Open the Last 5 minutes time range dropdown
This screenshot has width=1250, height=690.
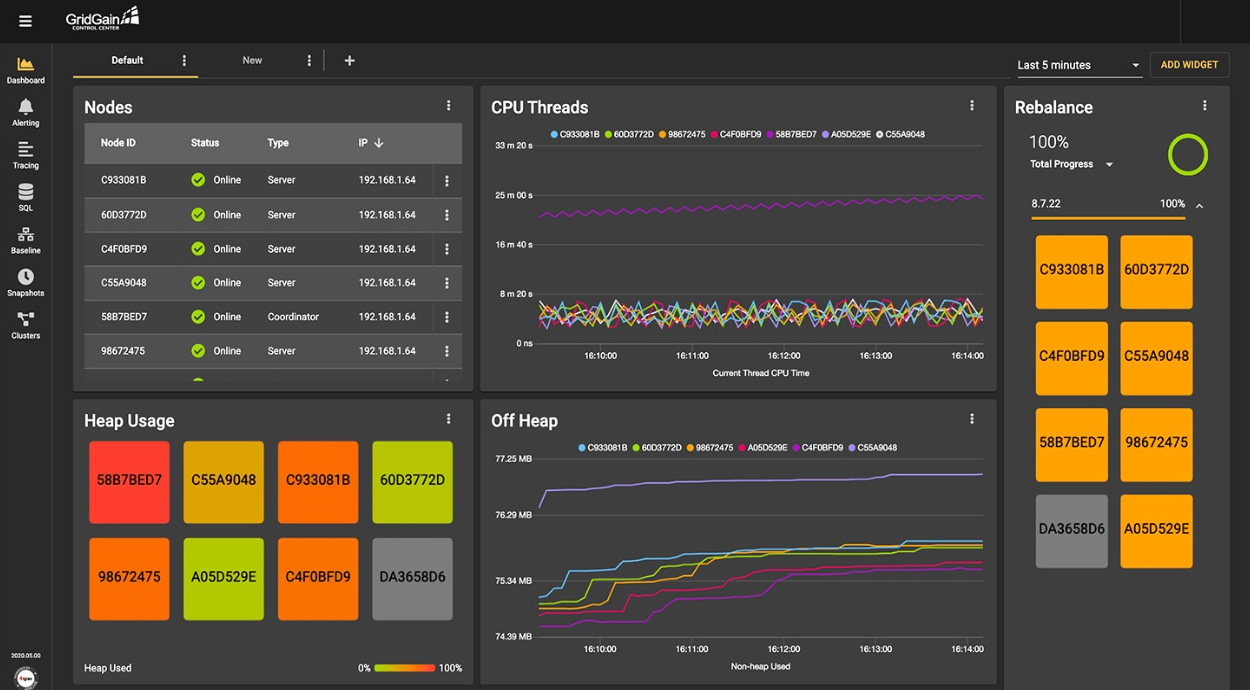coord(1079,65)
